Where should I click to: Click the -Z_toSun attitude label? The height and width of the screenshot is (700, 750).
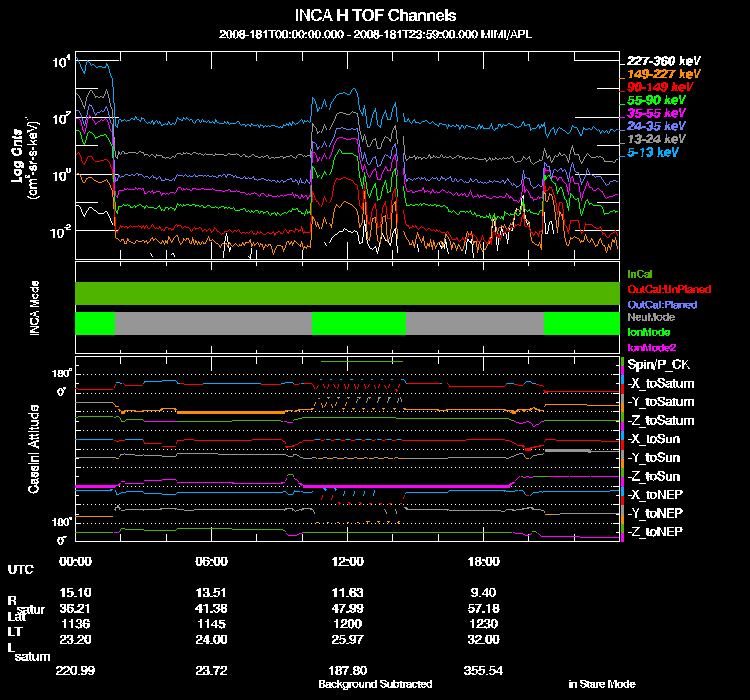(653, 476)
